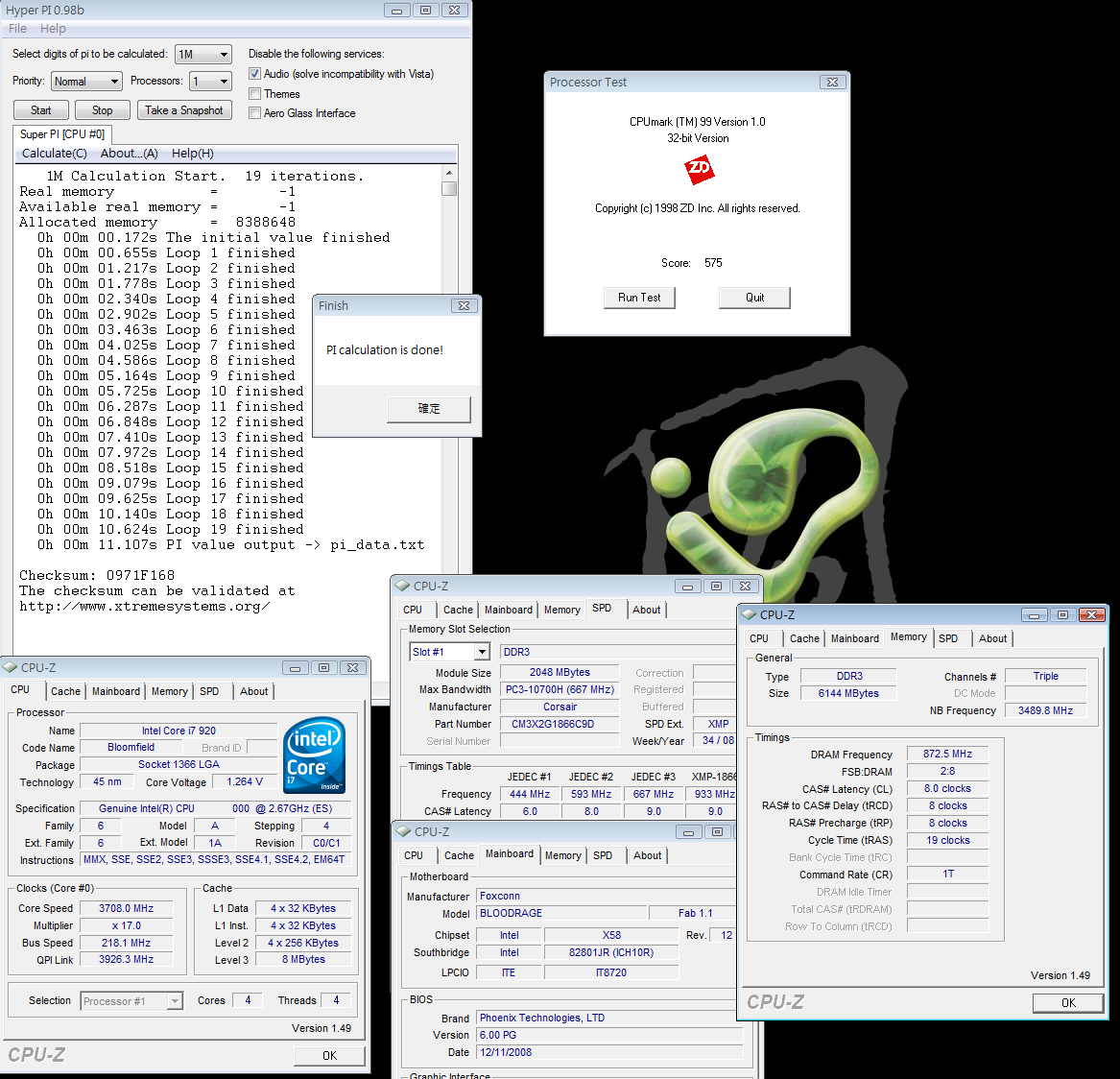Minimize the Hyper PI window
1120x1079 pixels.
[396, 11]
